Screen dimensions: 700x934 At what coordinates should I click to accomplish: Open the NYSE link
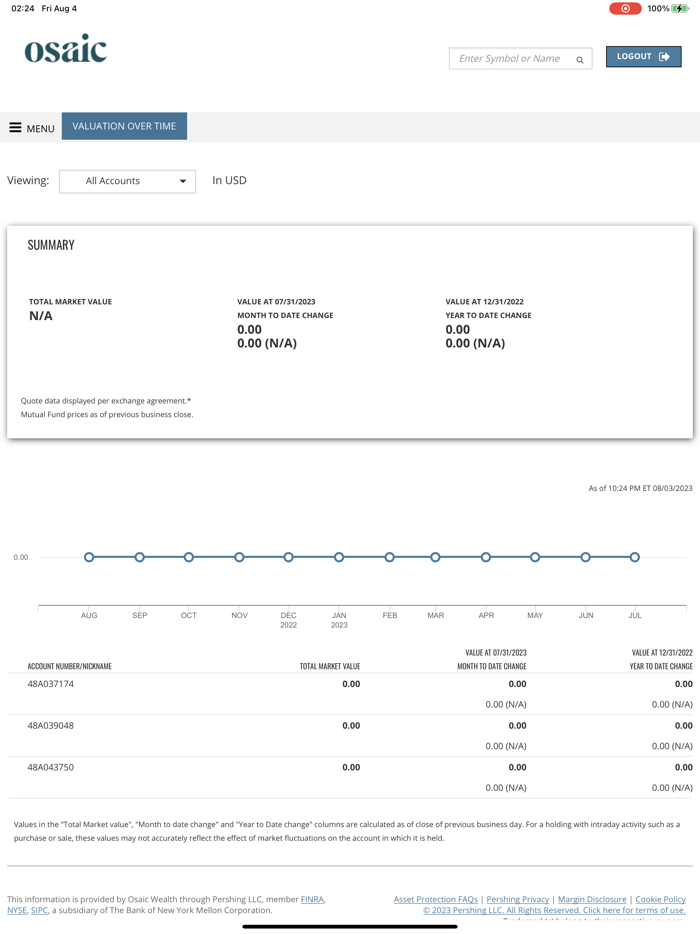pyautogui.click(x=17, y=911)
